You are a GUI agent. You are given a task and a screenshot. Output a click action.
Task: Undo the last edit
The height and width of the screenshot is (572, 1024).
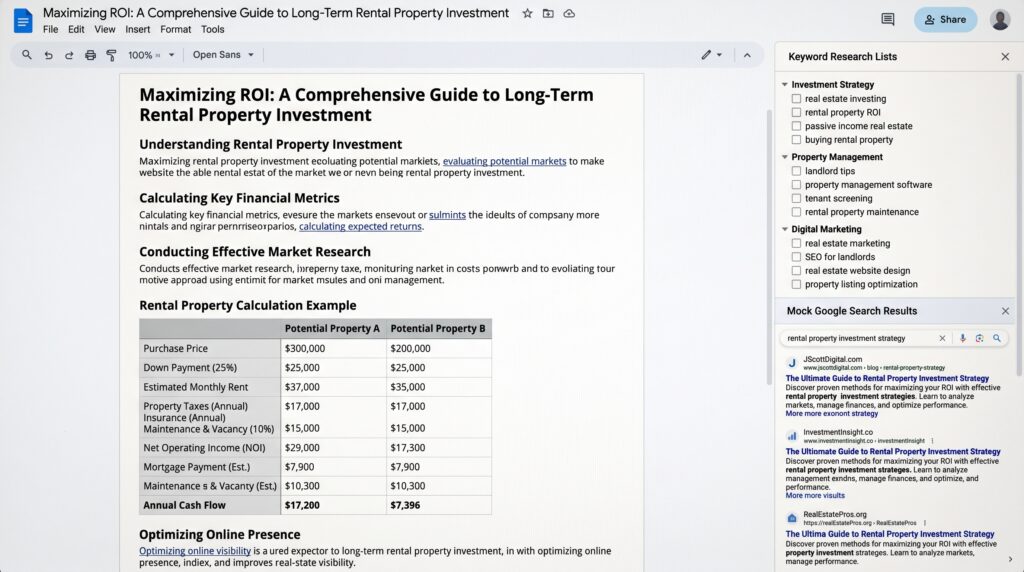point(48,56)
